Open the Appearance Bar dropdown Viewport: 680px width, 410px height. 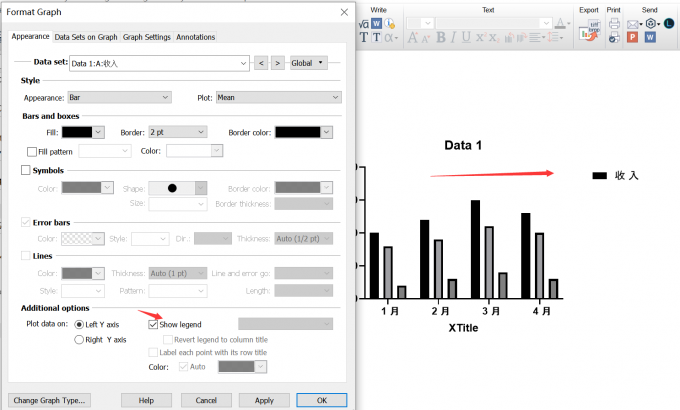click(120, 97)
